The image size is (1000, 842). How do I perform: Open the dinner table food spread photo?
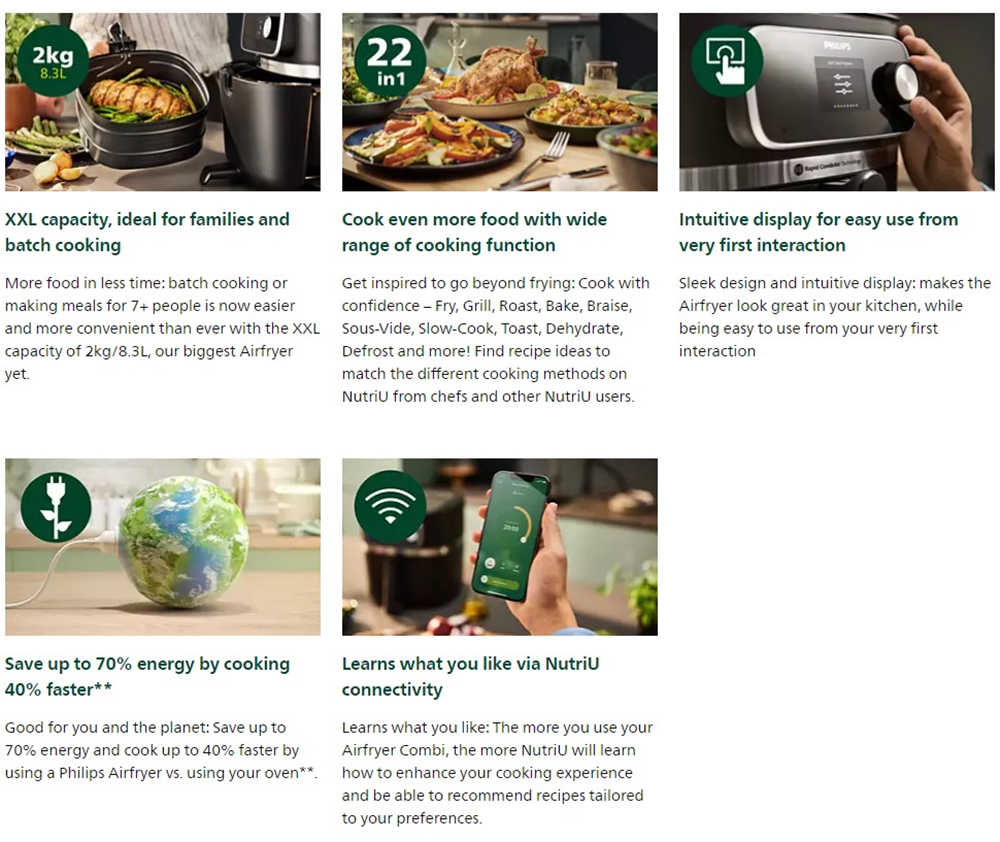499,102
